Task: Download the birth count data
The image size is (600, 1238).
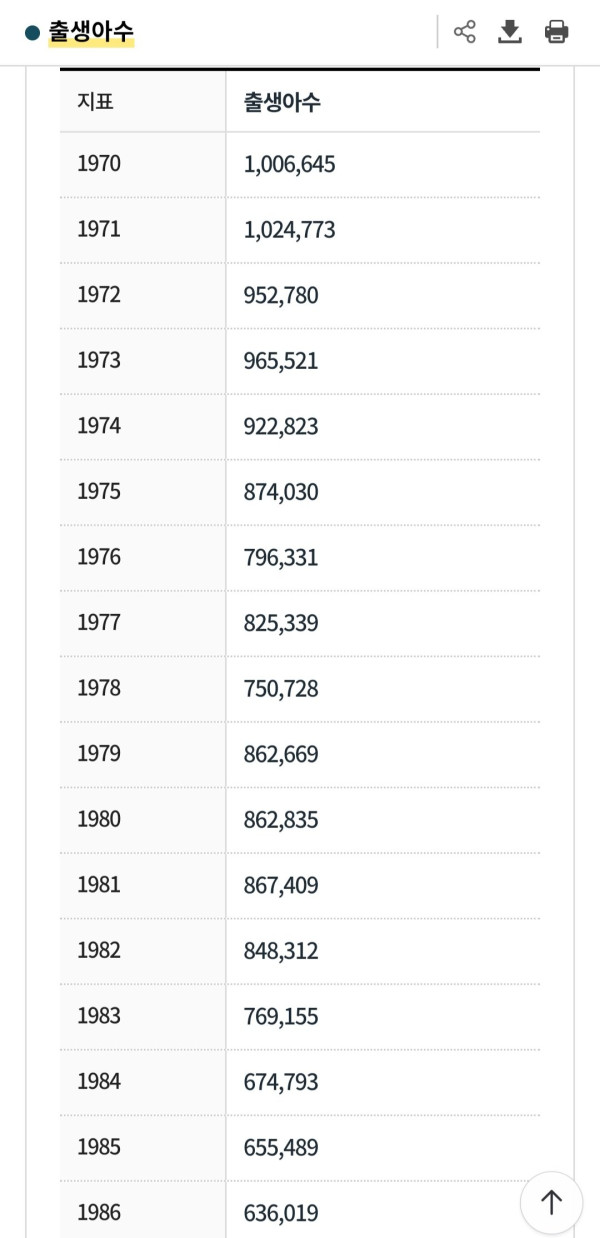Action: [x=510, y=32]
